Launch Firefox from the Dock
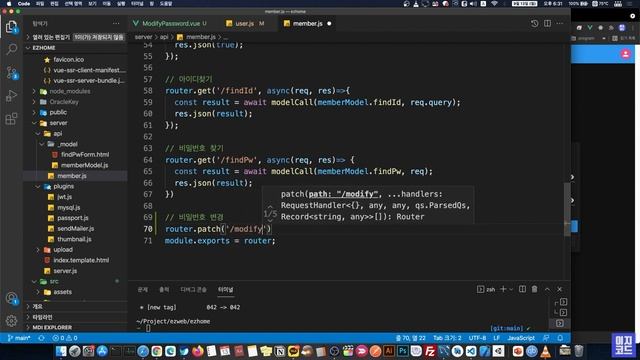 pos(198,351)
